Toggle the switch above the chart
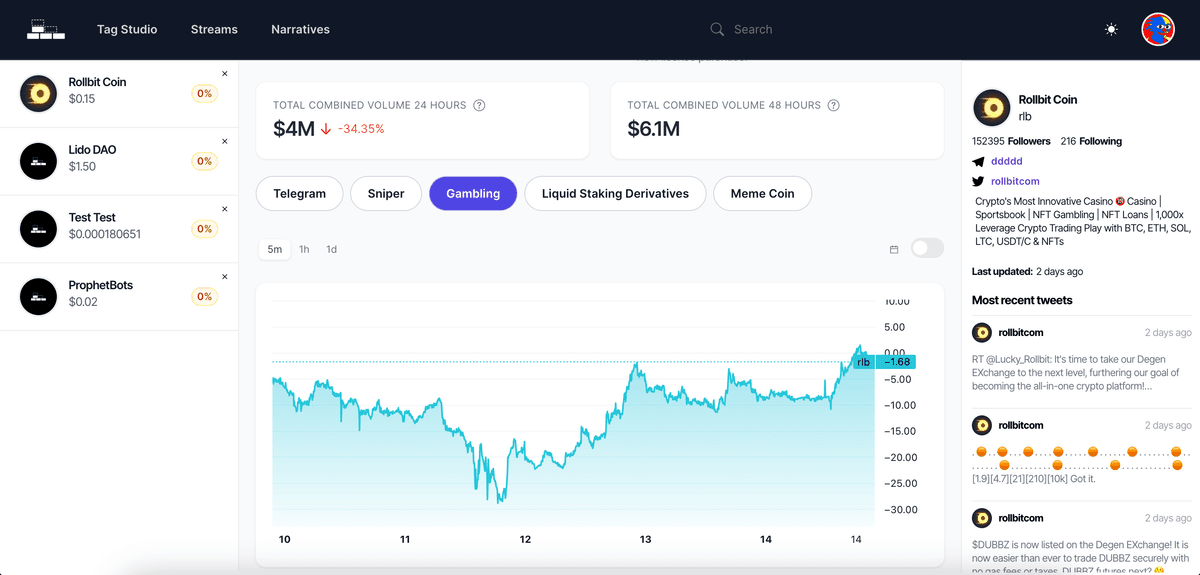The height and width of the screenshot is (575, 1200). click(927, 248)
